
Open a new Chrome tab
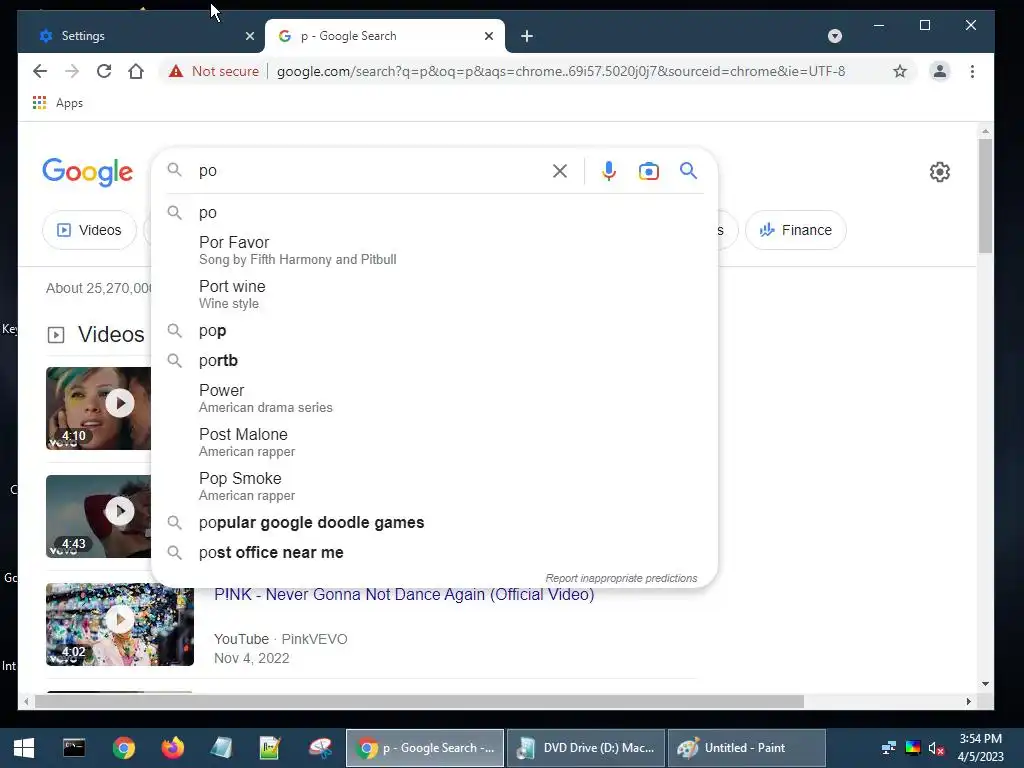point(527,36)
